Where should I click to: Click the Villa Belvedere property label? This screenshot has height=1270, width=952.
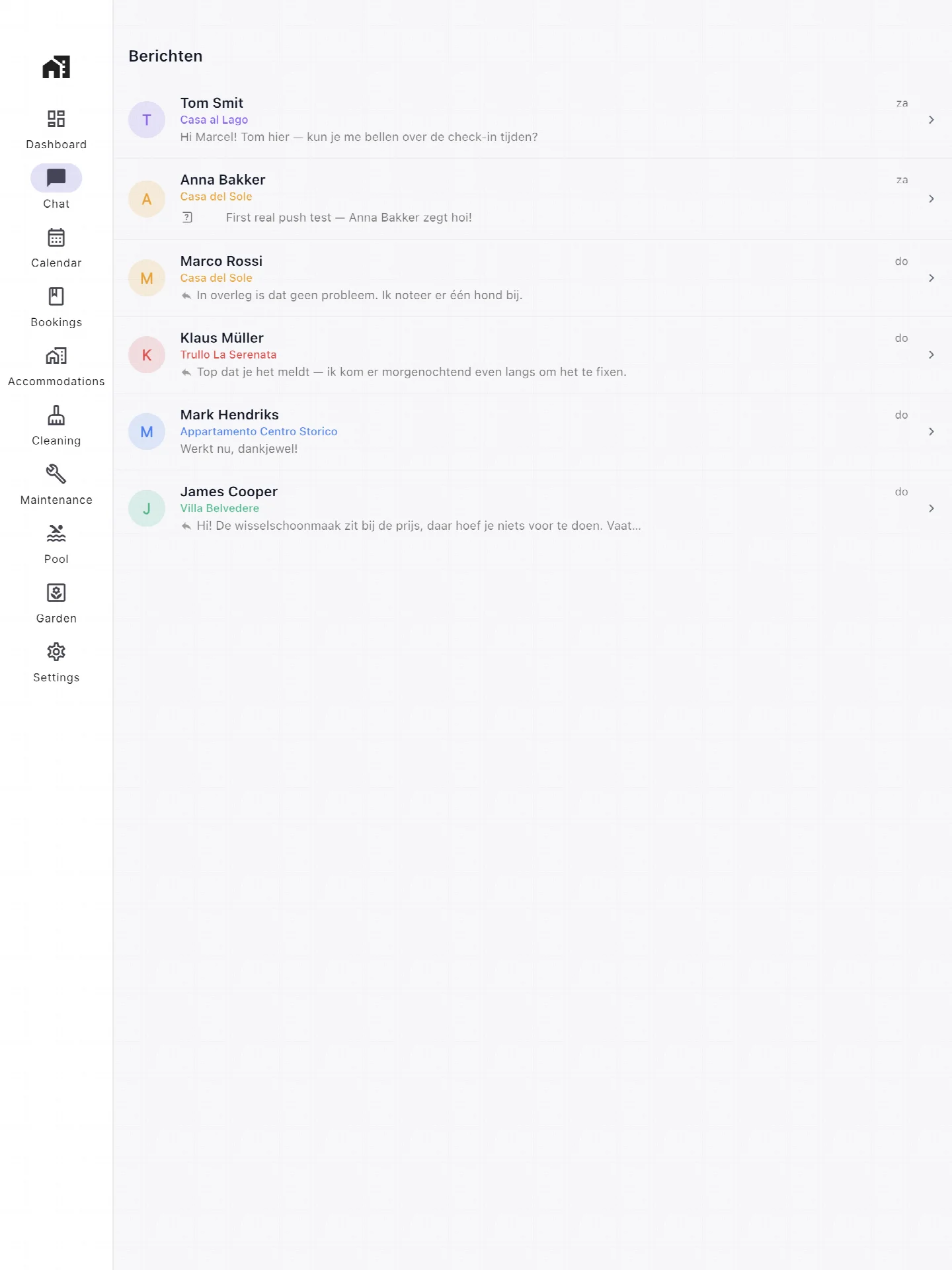[219, 508]
